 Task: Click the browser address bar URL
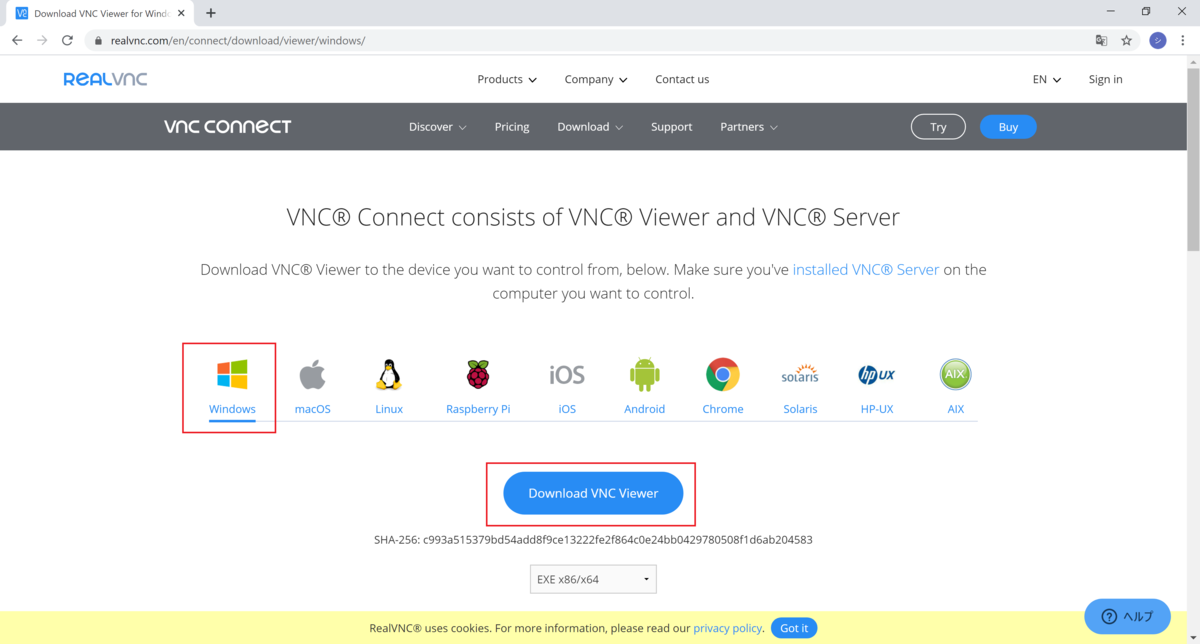[x=238, y=41]
